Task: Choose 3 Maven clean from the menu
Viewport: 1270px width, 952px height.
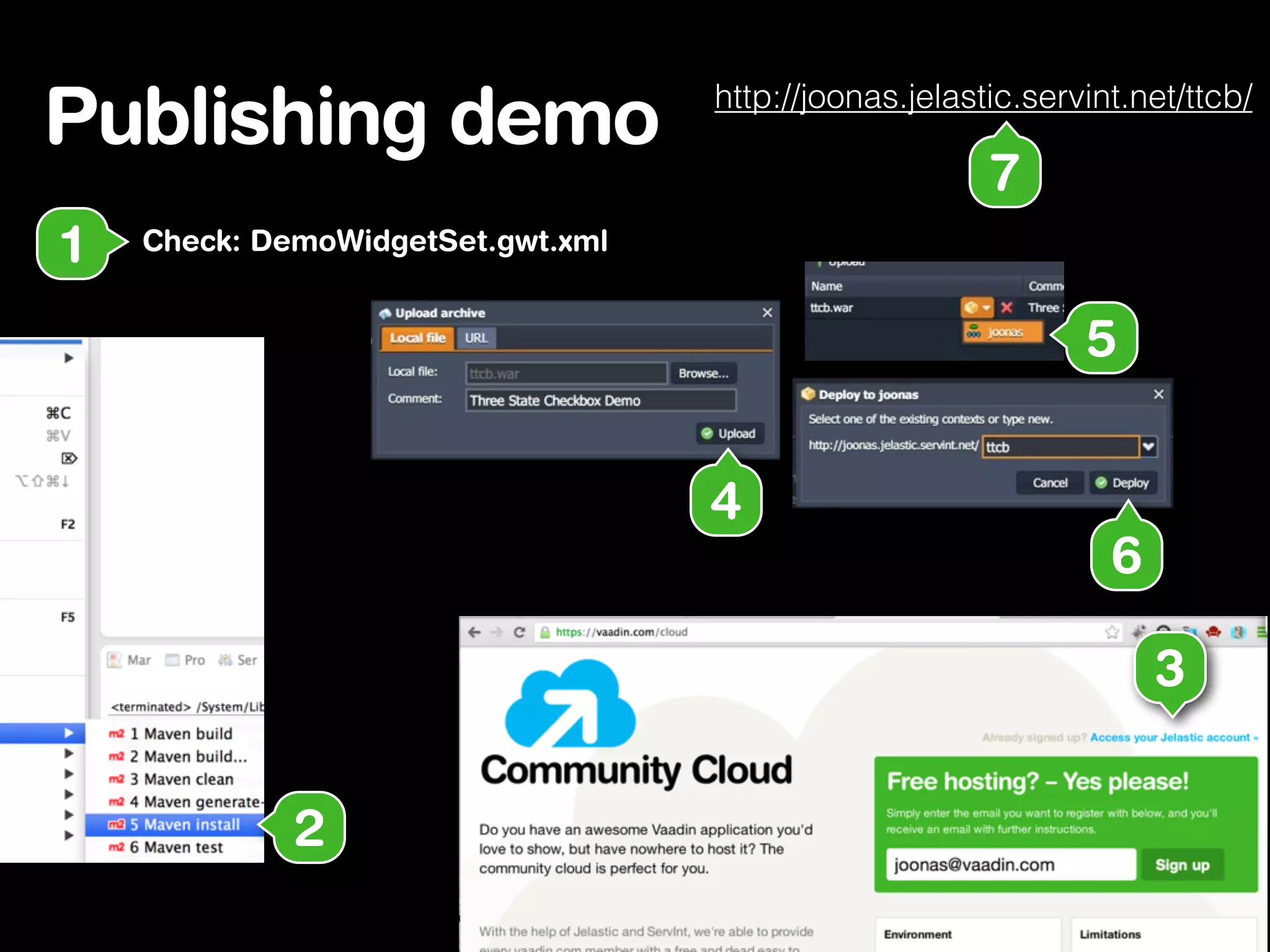Action: pos(181,779)
